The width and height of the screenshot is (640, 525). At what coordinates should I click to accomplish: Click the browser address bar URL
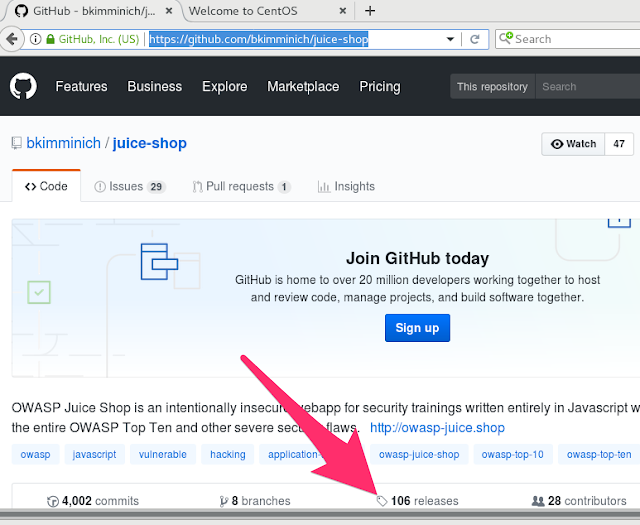pyautogui.click(x=258, y=39)
